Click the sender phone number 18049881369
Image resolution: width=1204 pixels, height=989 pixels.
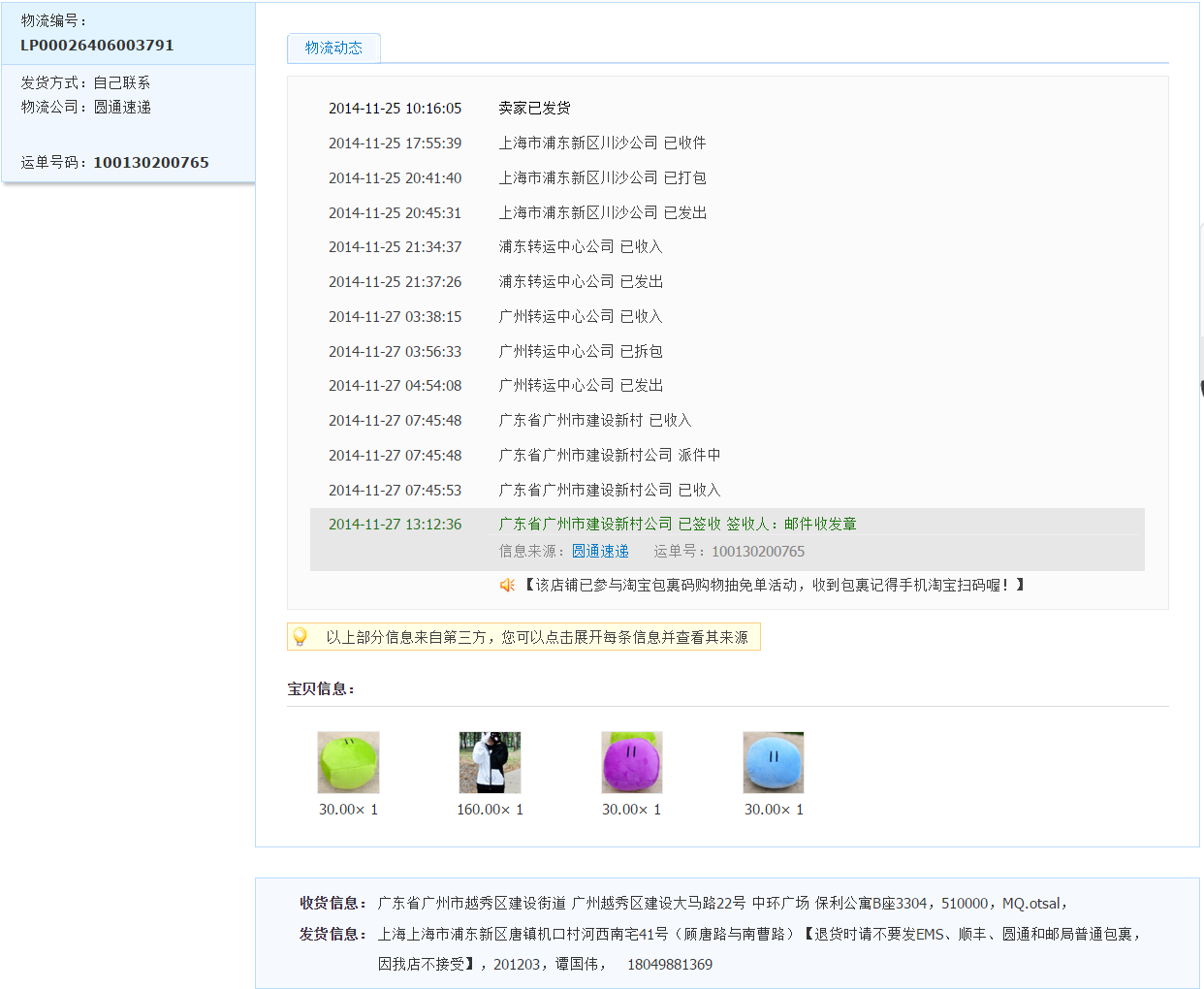coord(669,964)
